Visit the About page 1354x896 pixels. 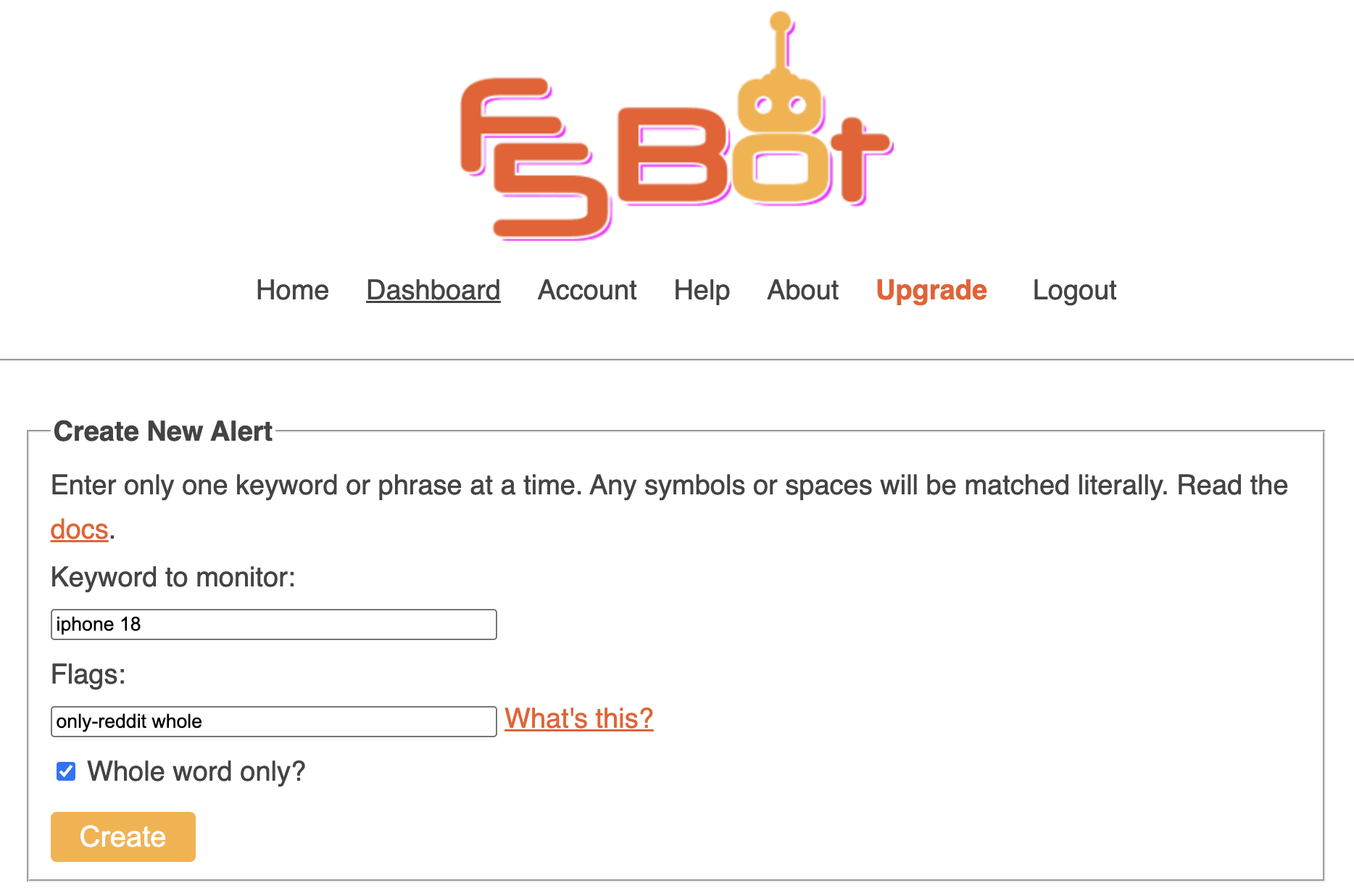click(x=802, y=290)
